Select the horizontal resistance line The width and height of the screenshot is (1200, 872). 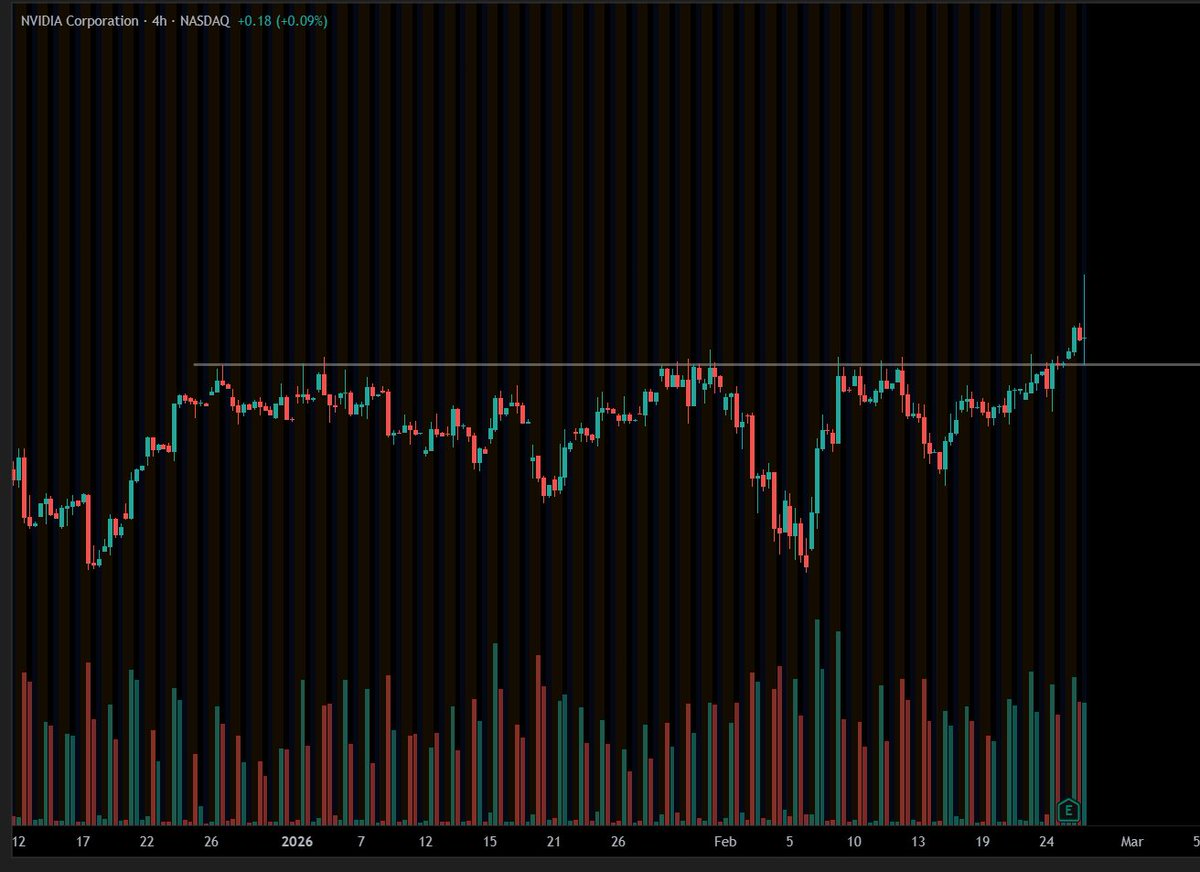(695, 364)
